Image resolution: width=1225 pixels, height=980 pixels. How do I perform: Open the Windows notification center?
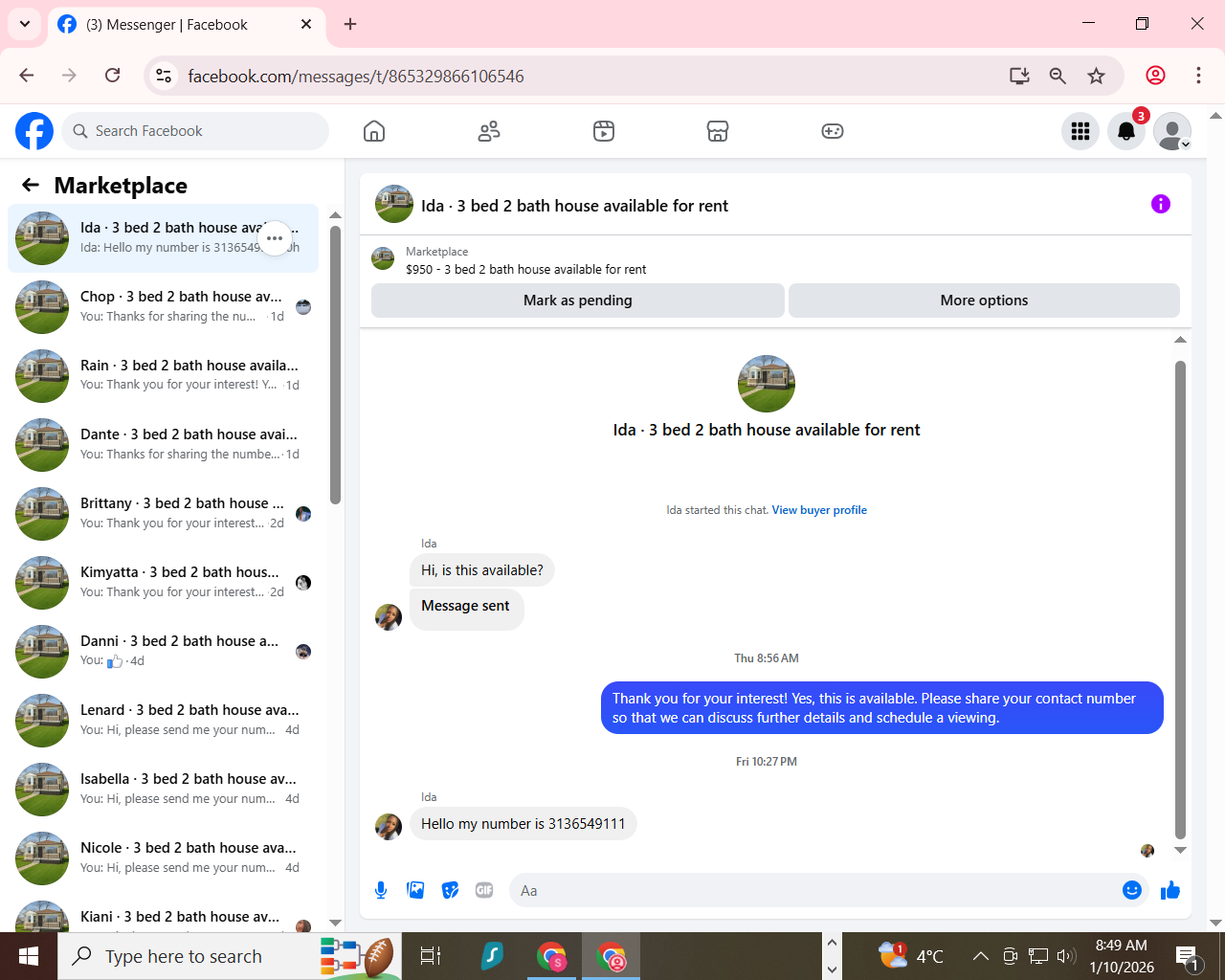[x=1189, y=956]
